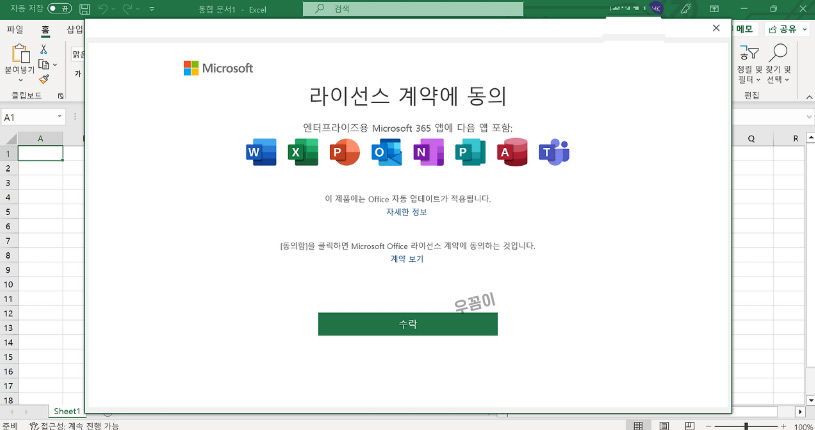Open ribbon display options icon

715,9
